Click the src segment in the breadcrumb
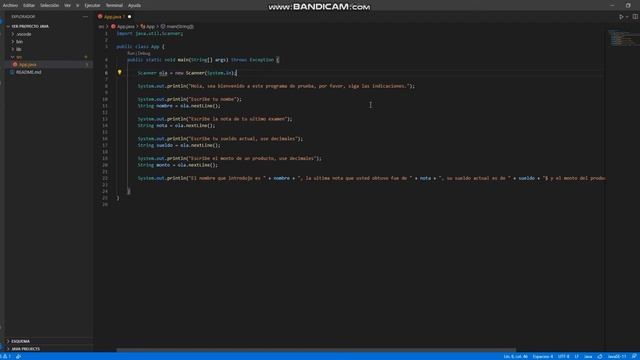640x360 pixels. (101, 27)
